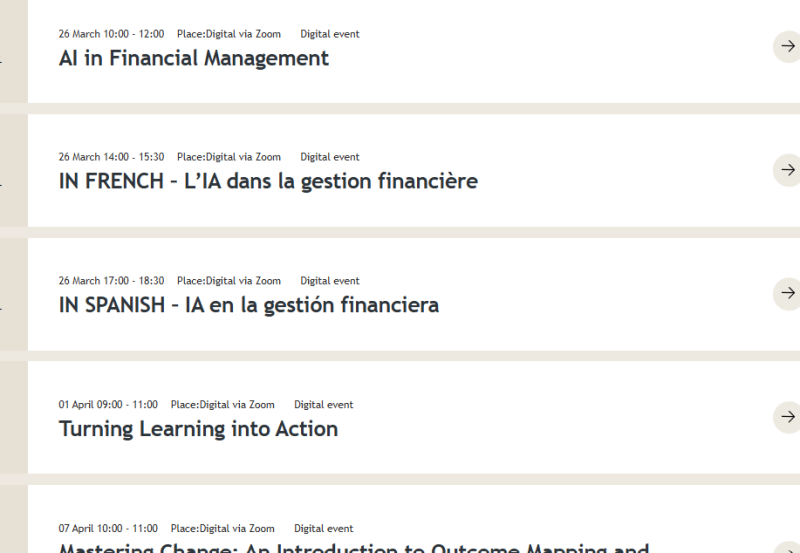The height and width of the screenshot is (553, 800).
Task: Click Digital event tag on the 07 April card
Action: pos(323,528)
